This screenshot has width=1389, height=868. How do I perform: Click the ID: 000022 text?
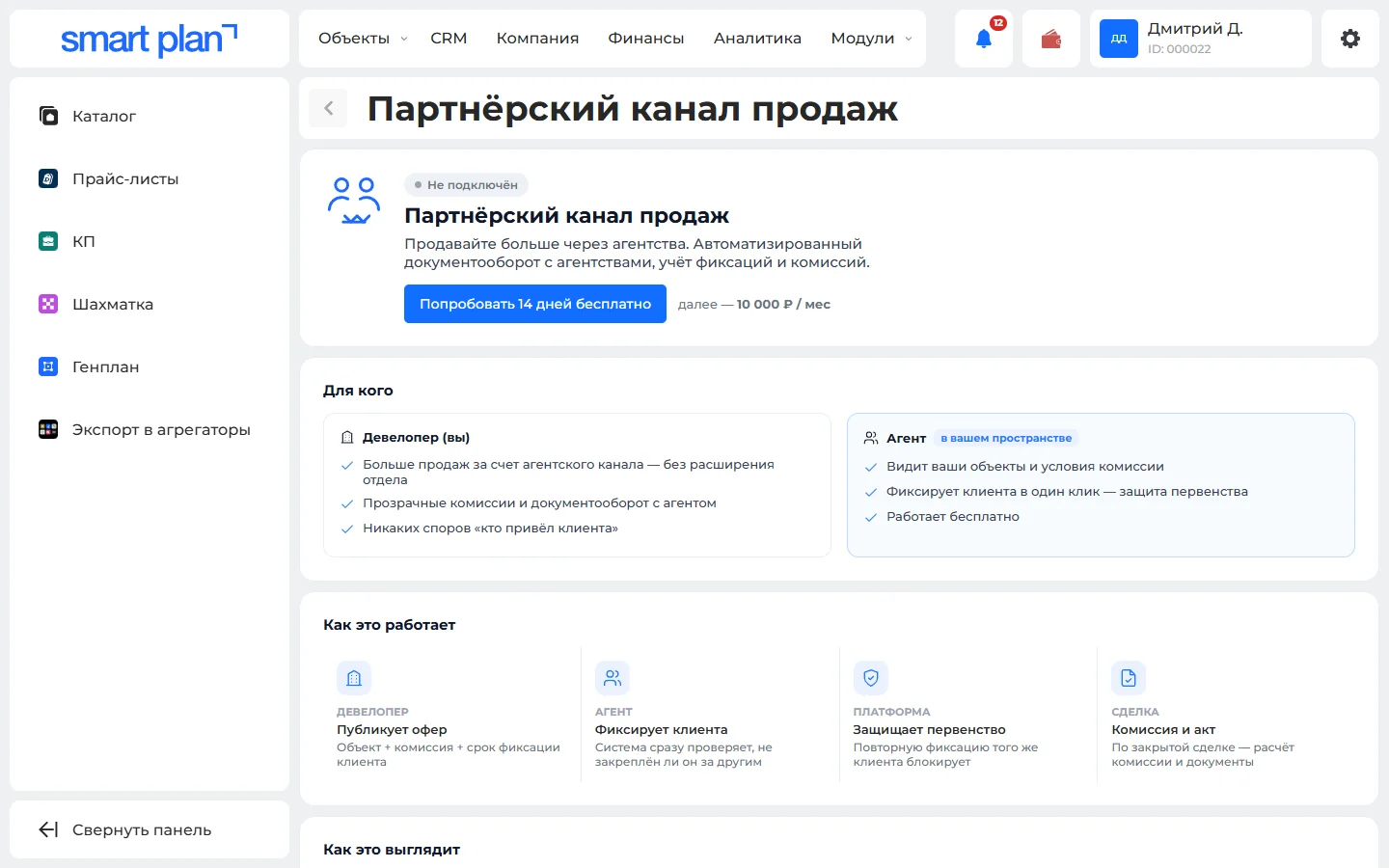[x=1179, y=49]
